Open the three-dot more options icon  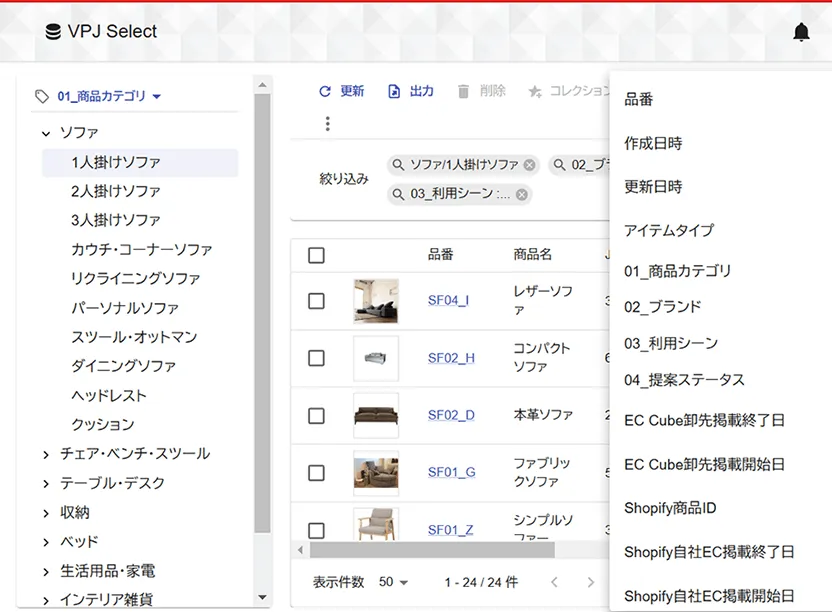(x=326, y=123)
